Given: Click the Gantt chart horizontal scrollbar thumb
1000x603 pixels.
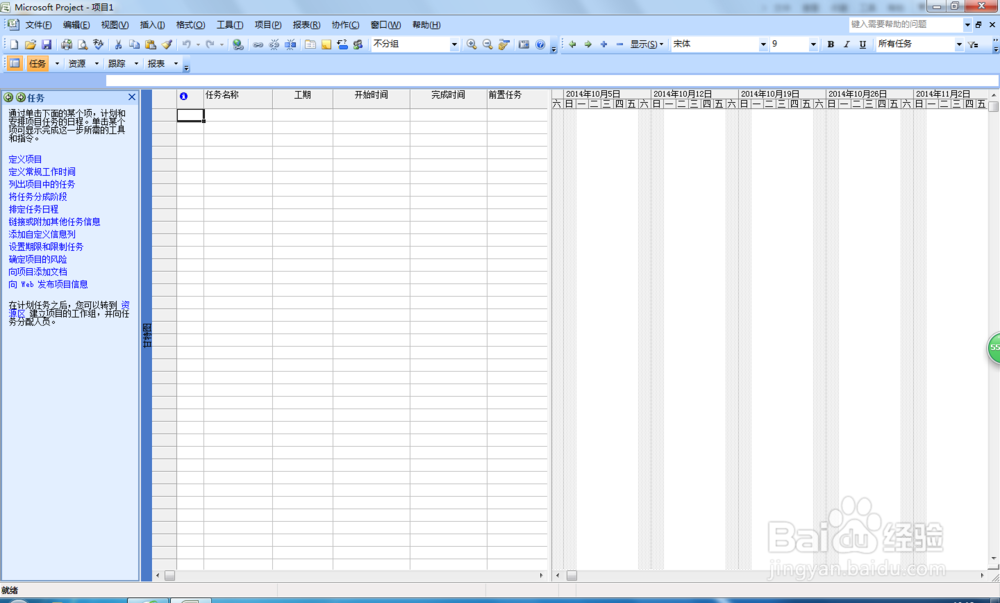Looking at the screenshot, I should (571, 576).
